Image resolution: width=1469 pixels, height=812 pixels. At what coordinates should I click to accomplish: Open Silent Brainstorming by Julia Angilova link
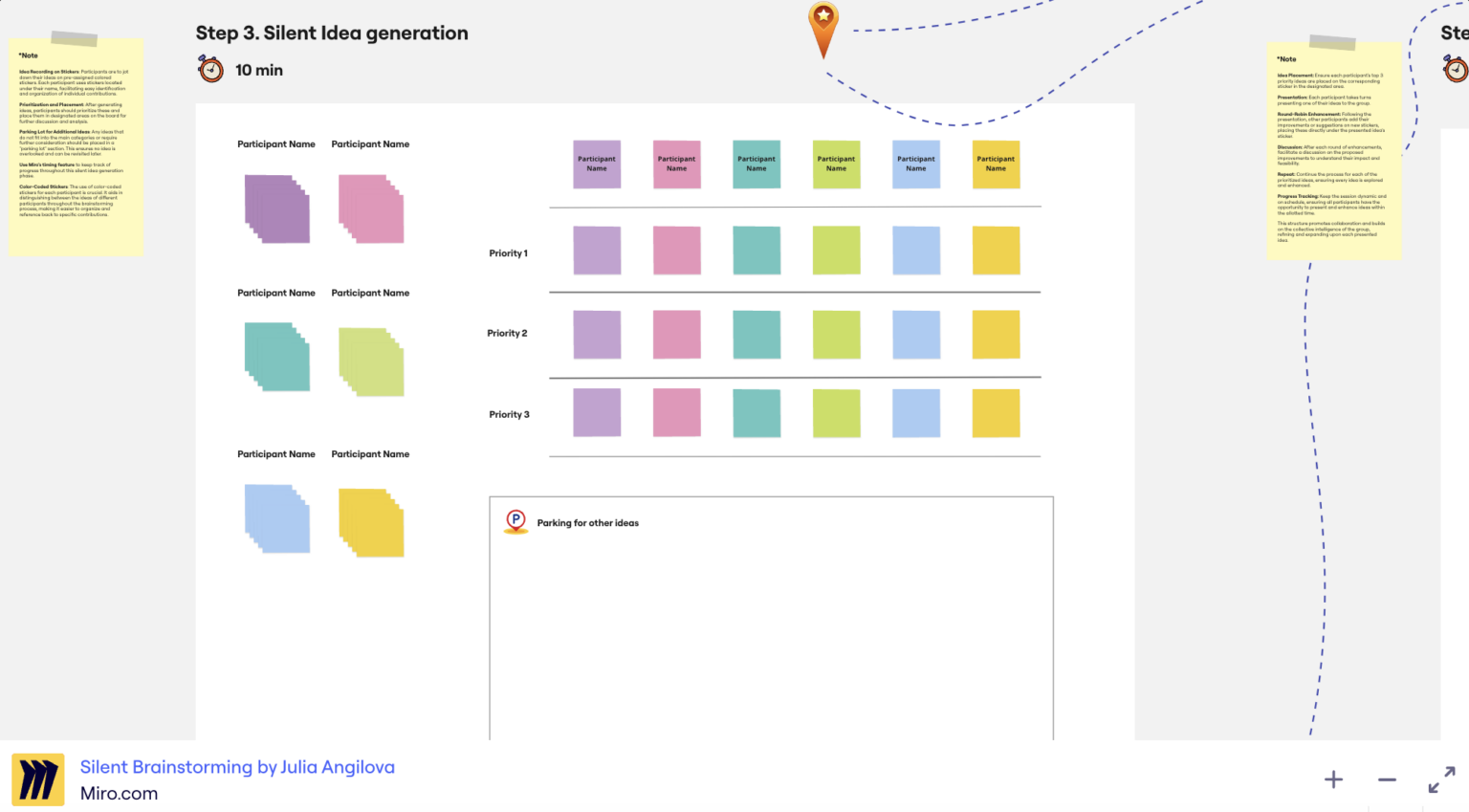(237, 767)
